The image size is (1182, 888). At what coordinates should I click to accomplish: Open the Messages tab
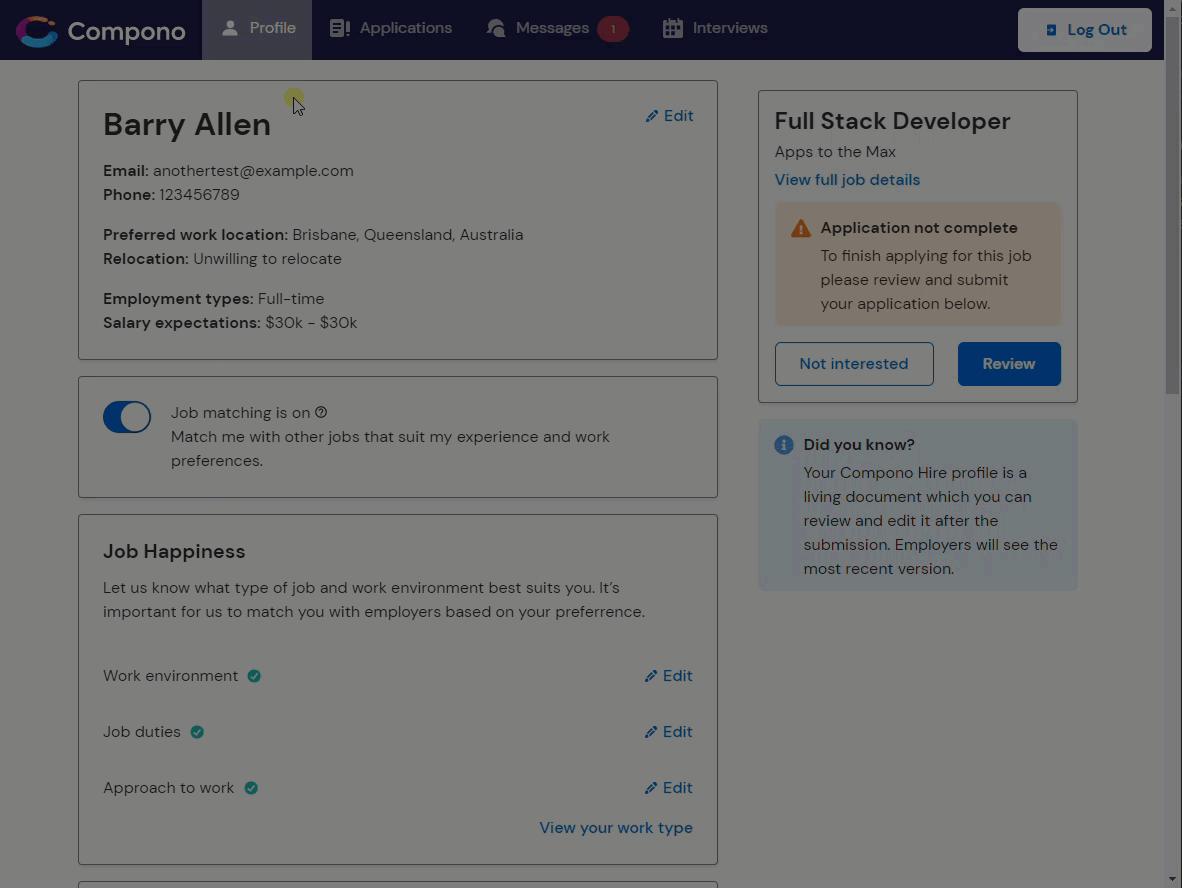(x=558, y=28)
